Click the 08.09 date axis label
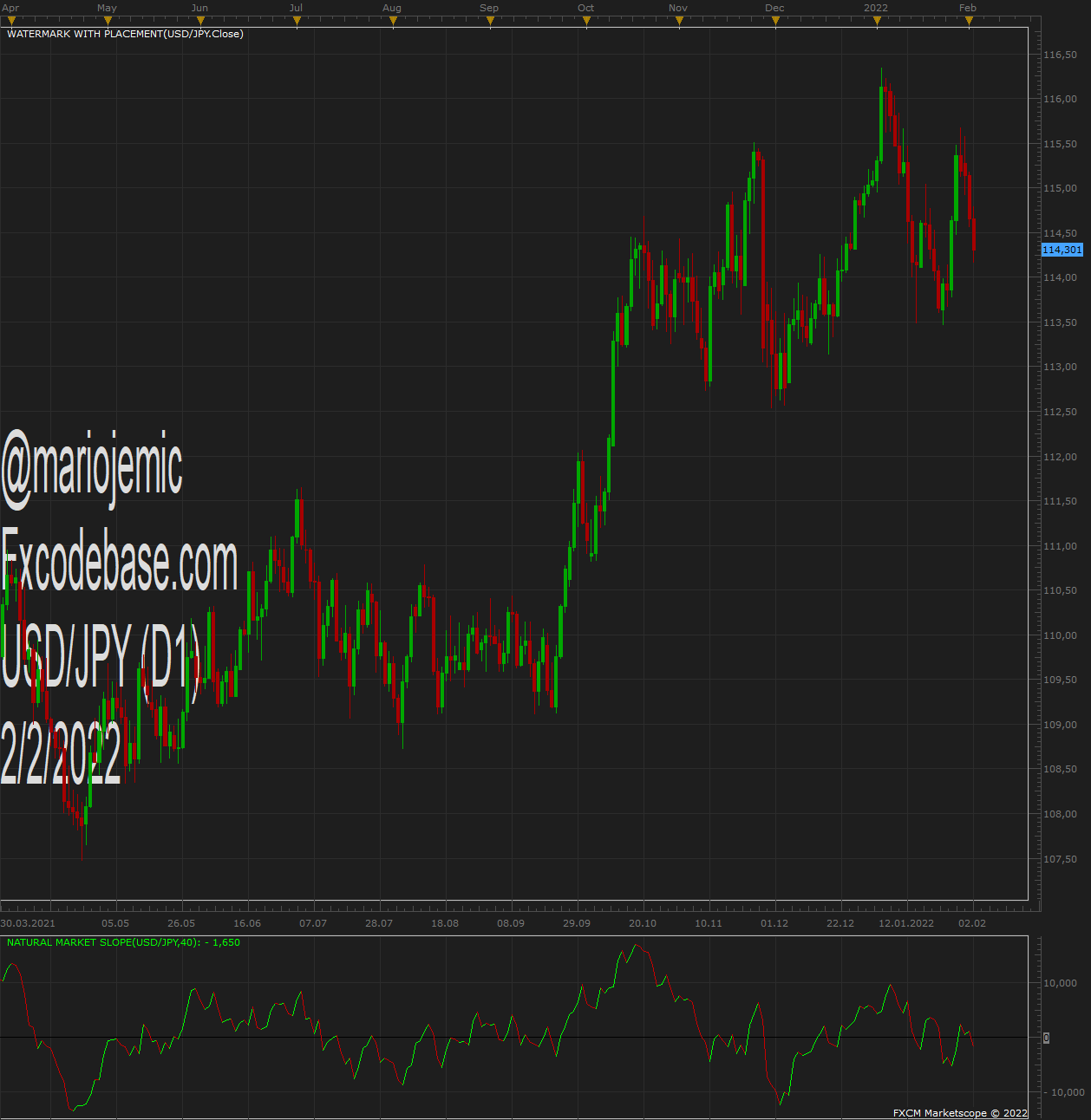The image size is (1091, 1120). click(x=511, y=923)
